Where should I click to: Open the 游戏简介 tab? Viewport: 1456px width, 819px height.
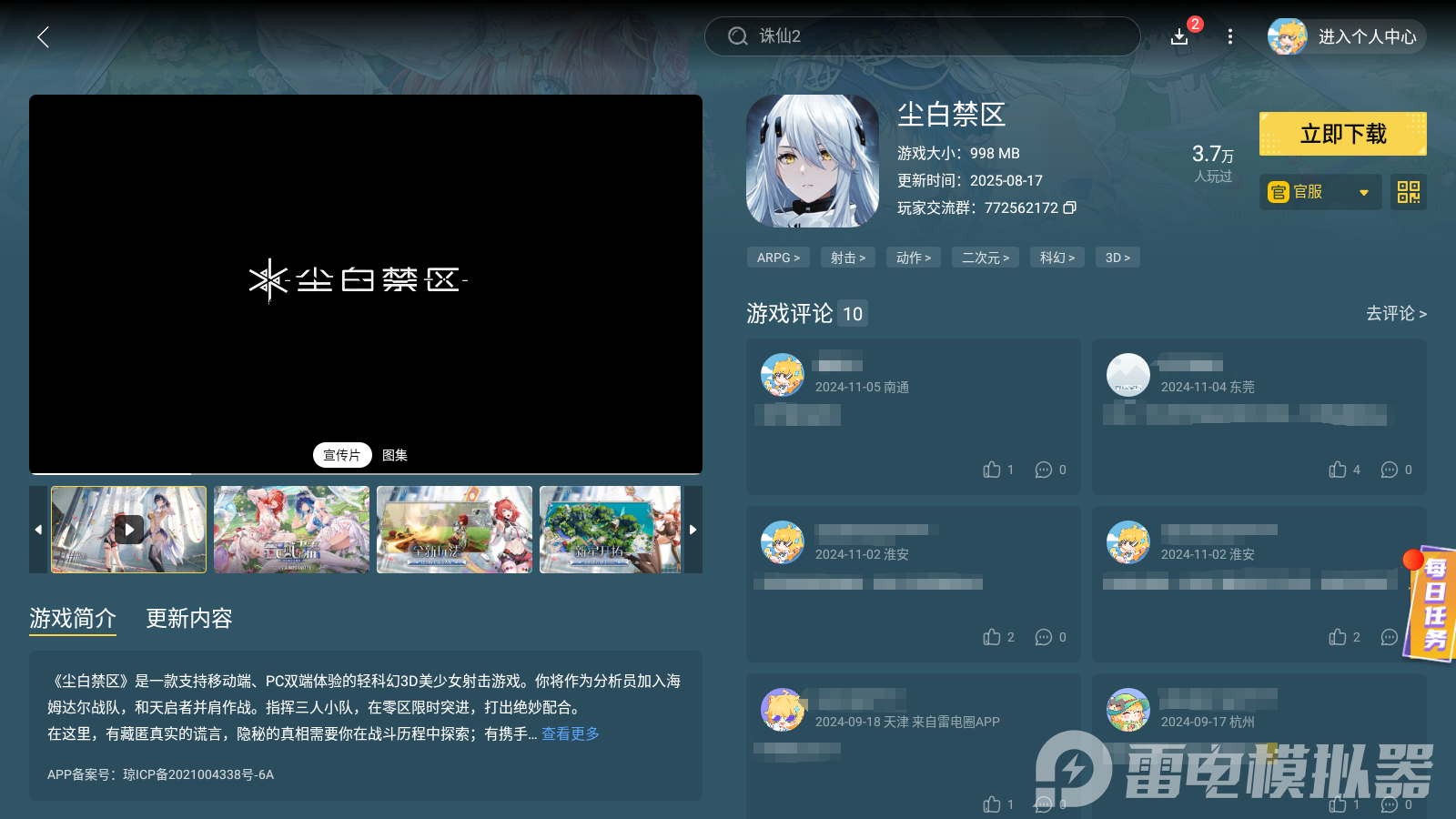pyautogui.click(x=72, y=619)
